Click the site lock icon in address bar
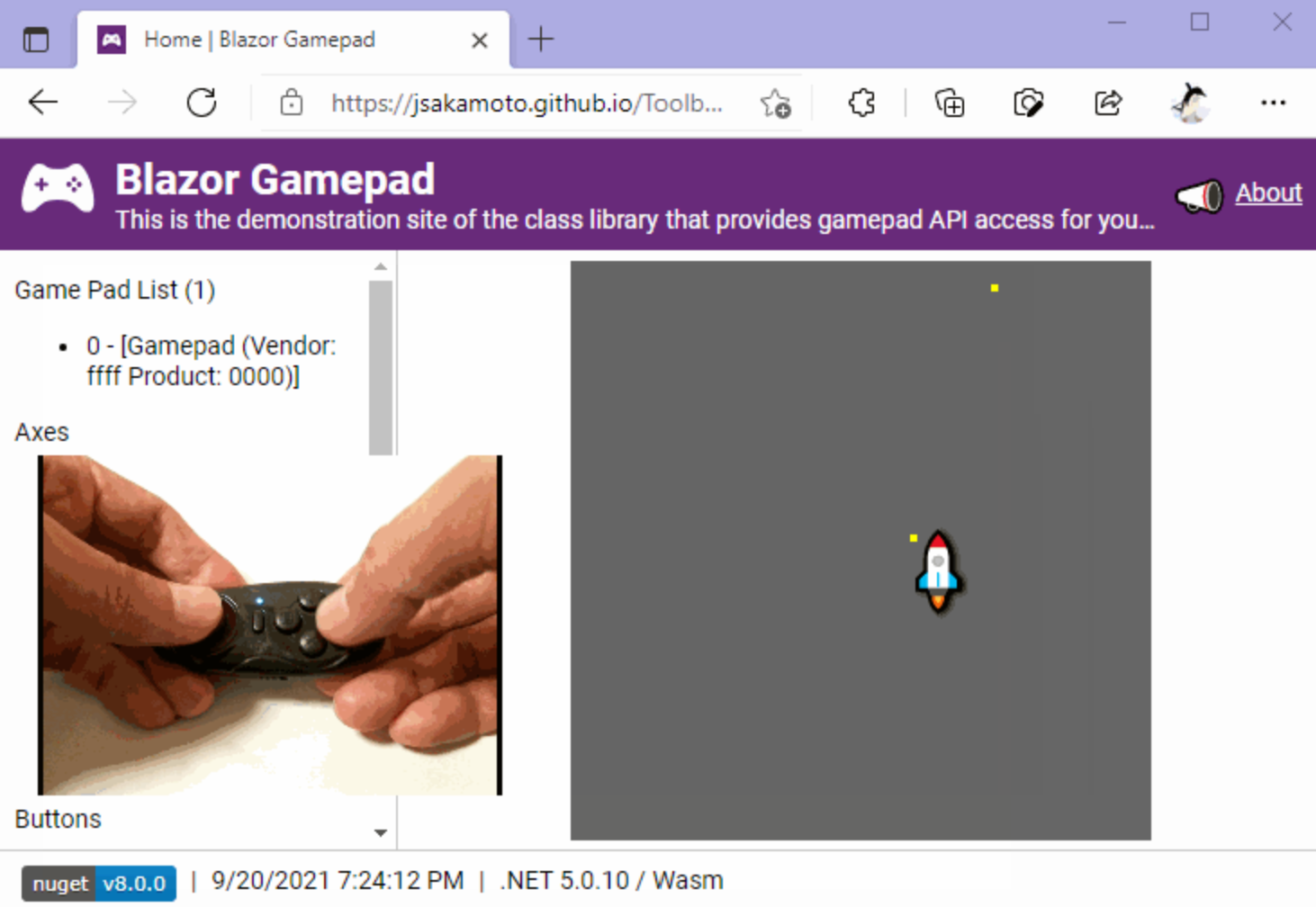This screenshot has height=907, width=1316. click(291, 103)
